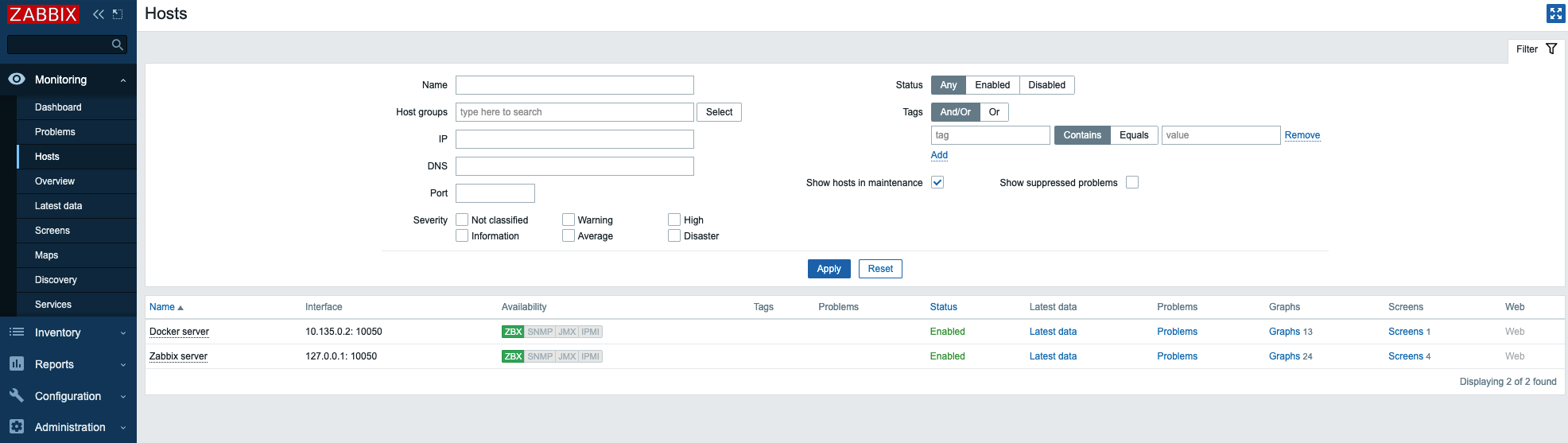The height and width of the screenshot is (443, 1568).
Task: Check the Average severity box
Action: [x=569, y=235]
